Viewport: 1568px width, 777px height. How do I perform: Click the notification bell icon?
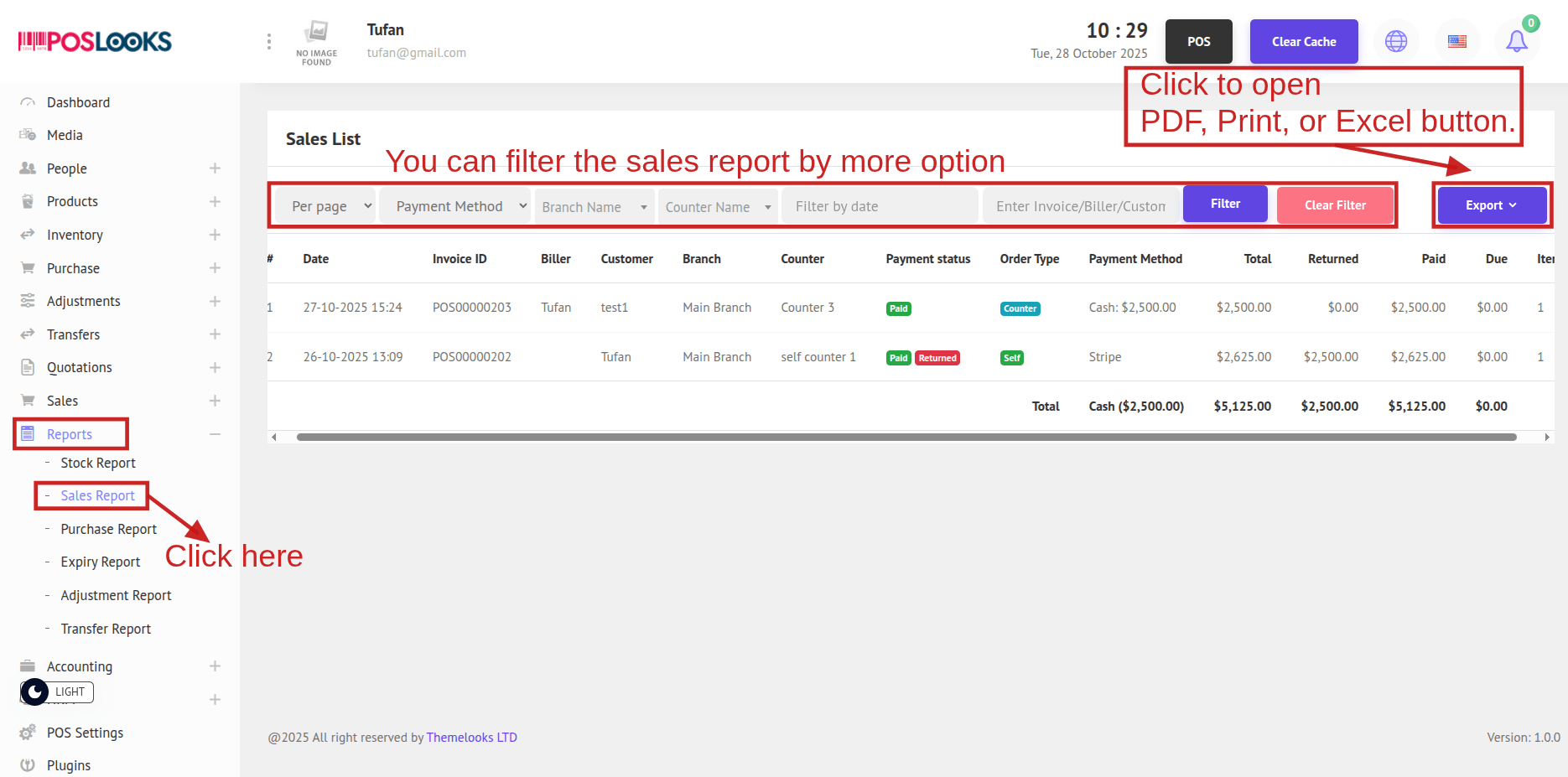pos(1516,41)
